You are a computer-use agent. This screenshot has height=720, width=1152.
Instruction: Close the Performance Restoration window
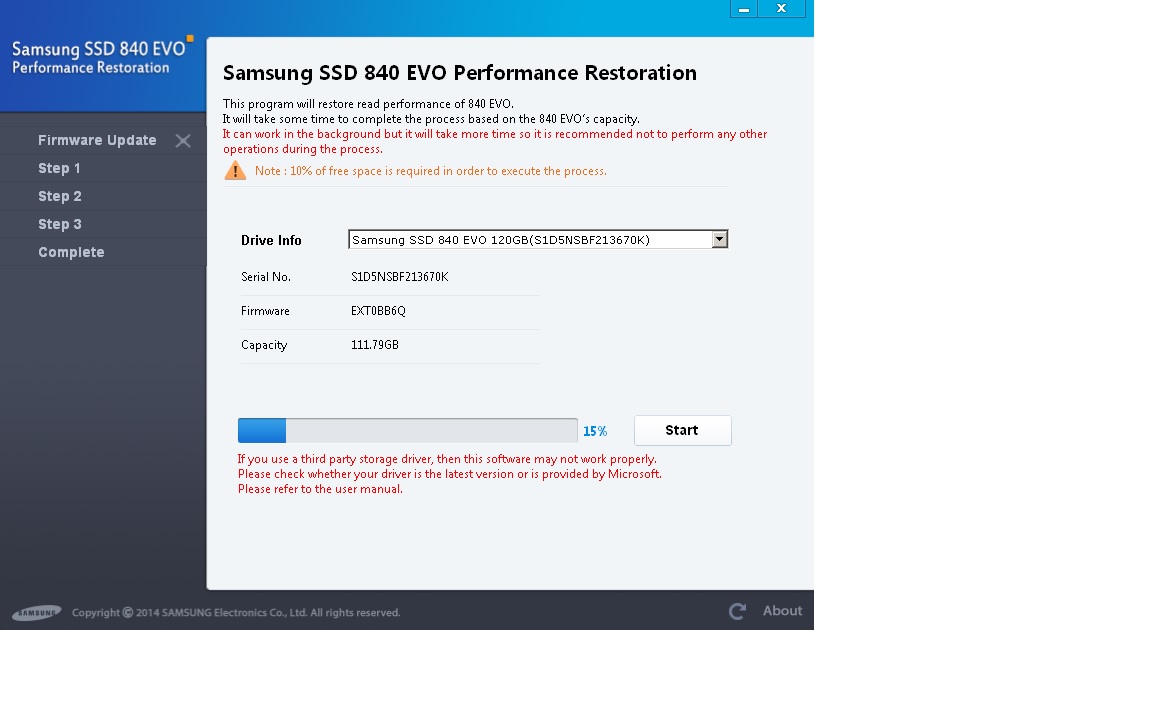781,9
